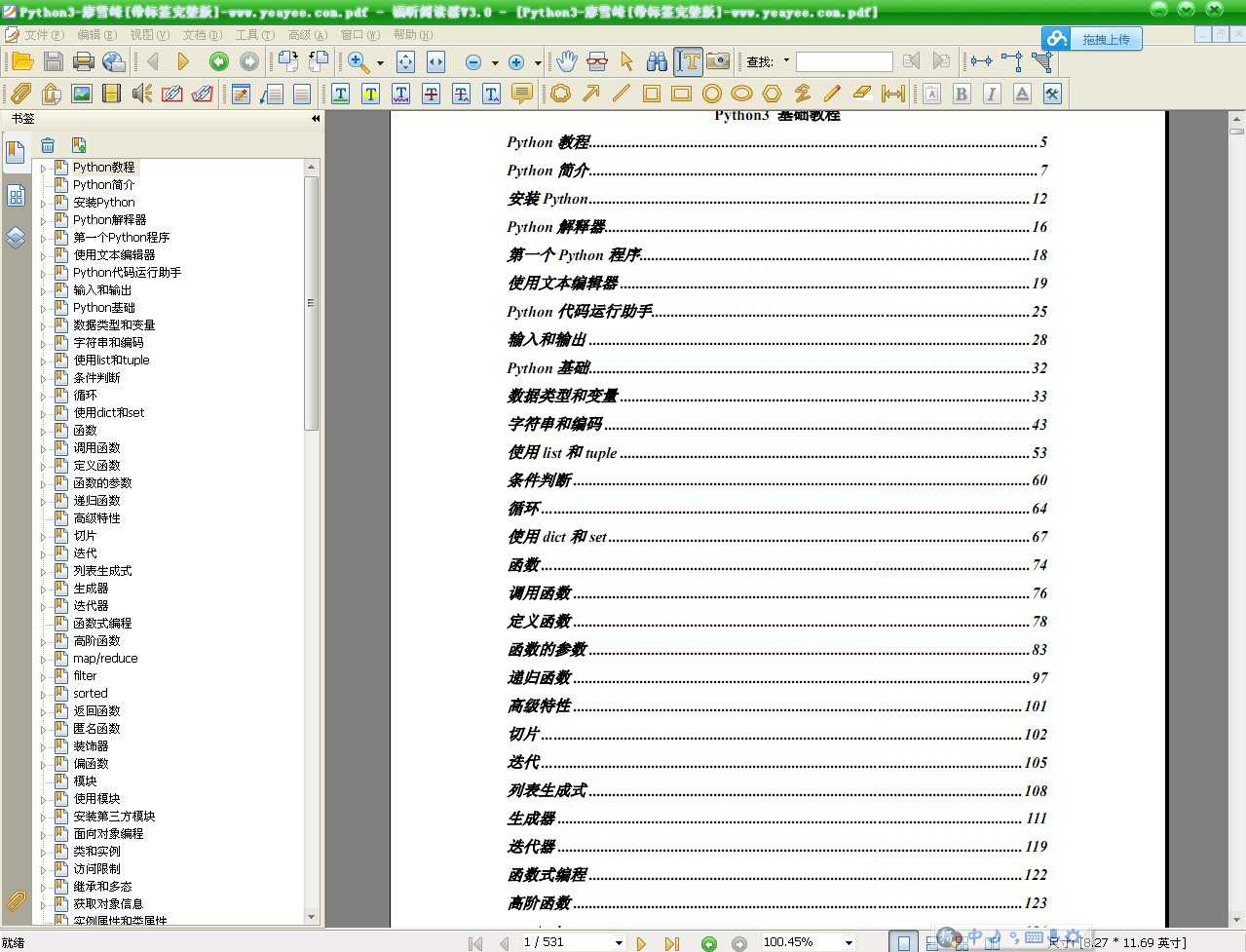Click the fit width icon
1246x952 pixels.
point(435,62)
